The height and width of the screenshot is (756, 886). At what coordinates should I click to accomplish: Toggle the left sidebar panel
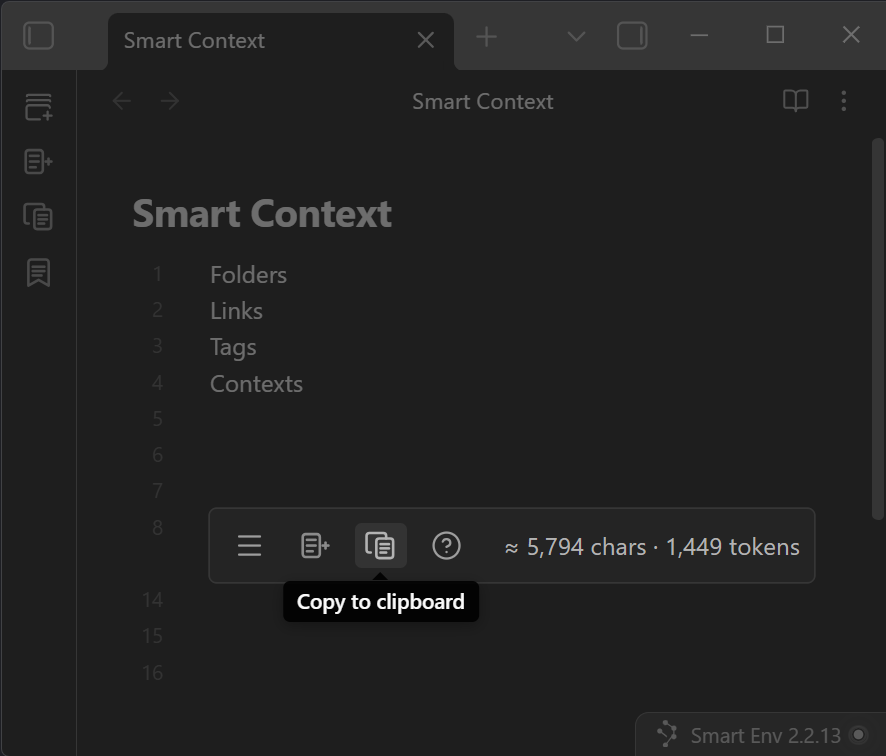(x=38, y=37)
